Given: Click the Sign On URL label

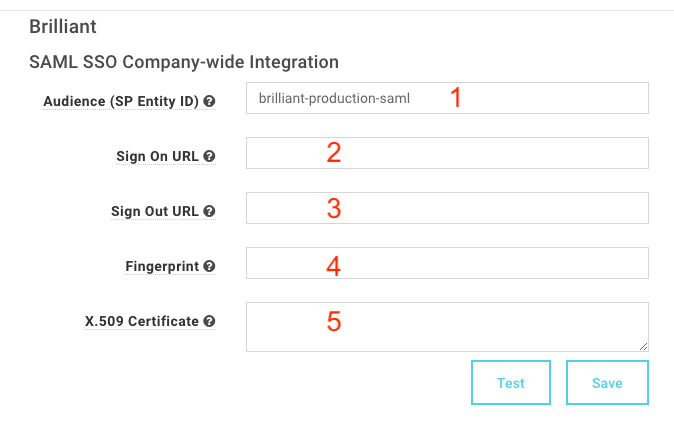Looking at the screenshot, I should [157, 156].
